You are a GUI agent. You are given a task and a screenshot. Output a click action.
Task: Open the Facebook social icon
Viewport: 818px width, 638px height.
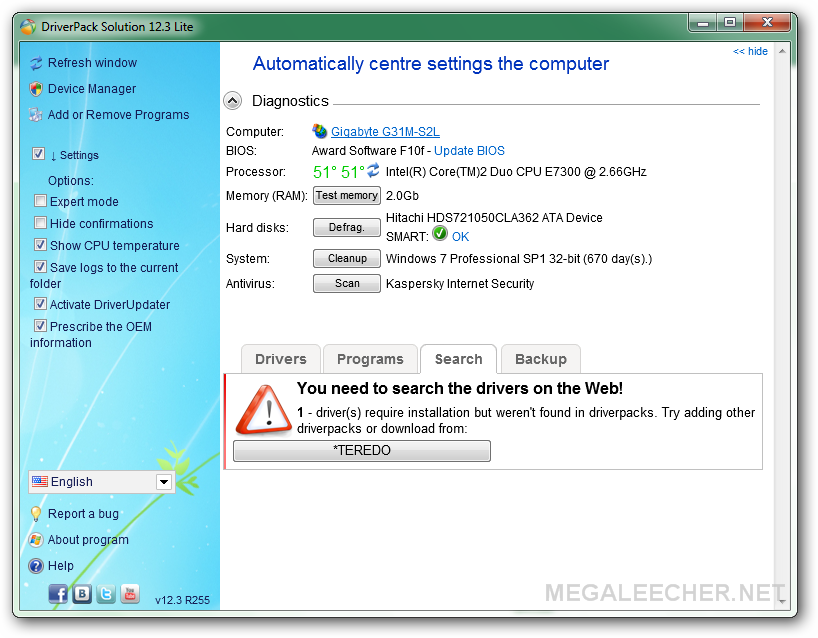(x=58, y=594)
